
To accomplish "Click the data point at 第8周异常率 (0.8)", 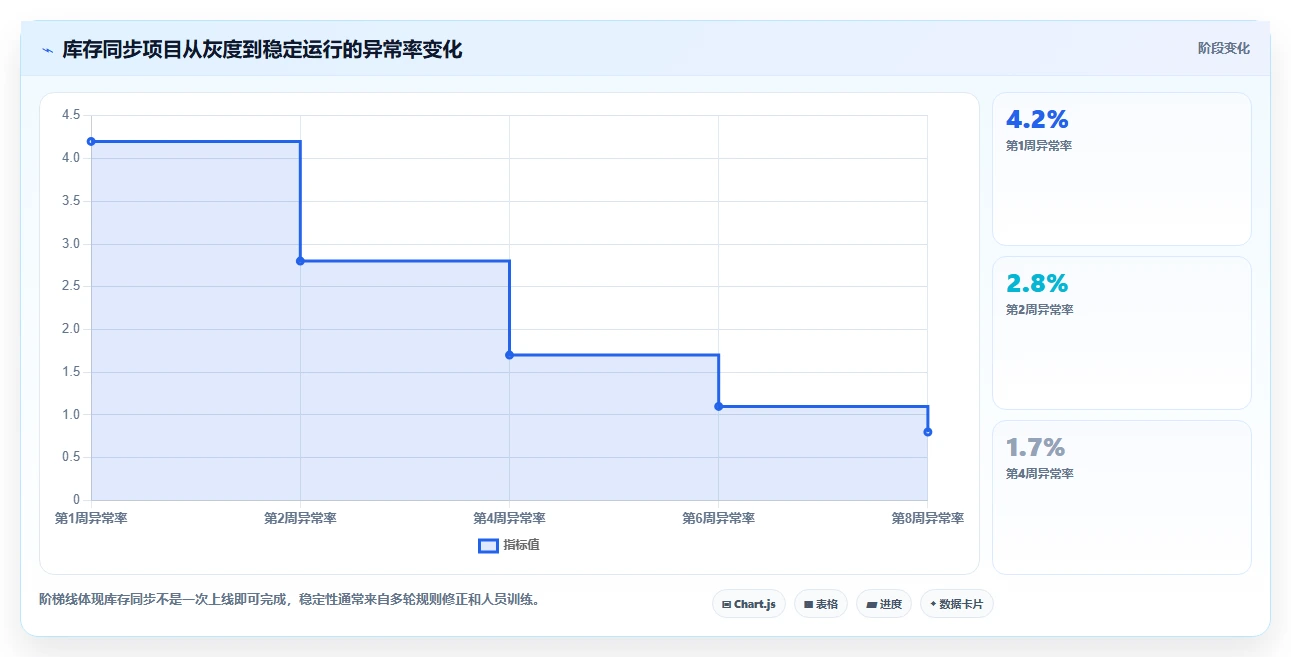I will coord(928,432).
